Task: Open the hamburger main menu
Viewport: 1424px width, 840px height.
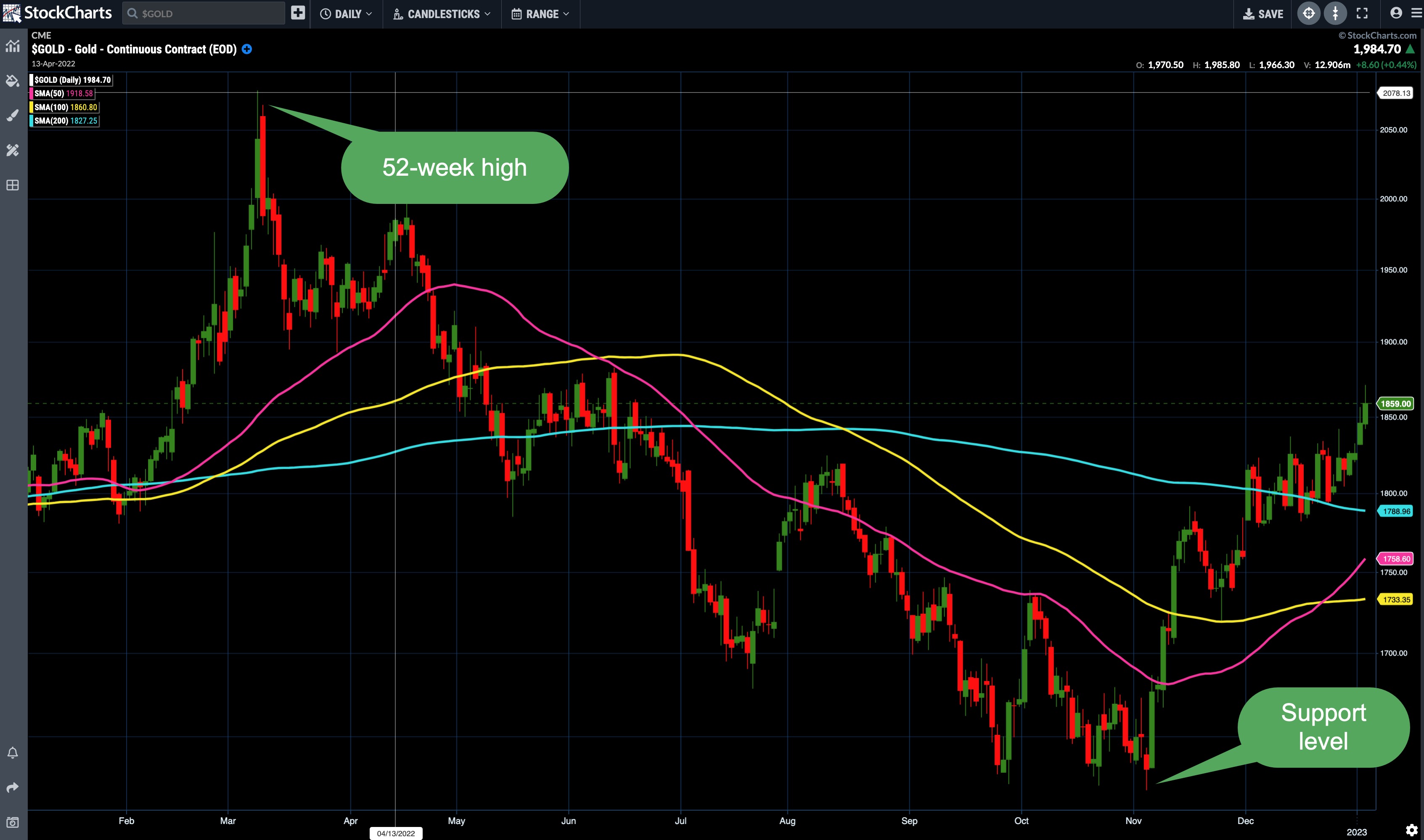Action: [1416, 13]
